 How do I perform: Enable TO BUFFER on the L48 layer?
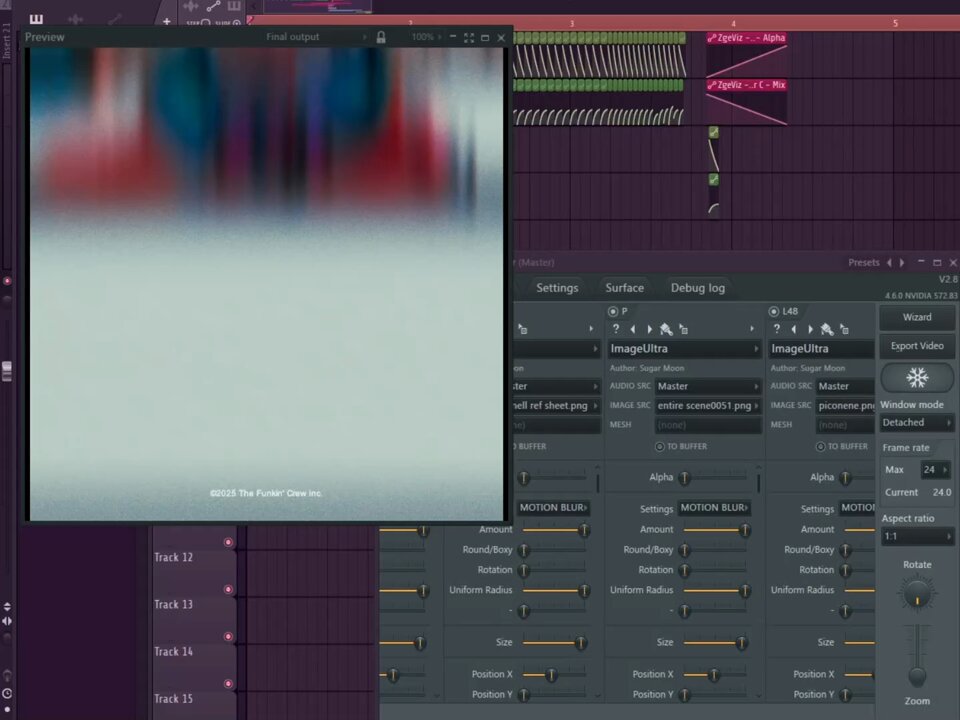(x=820, y=446)
